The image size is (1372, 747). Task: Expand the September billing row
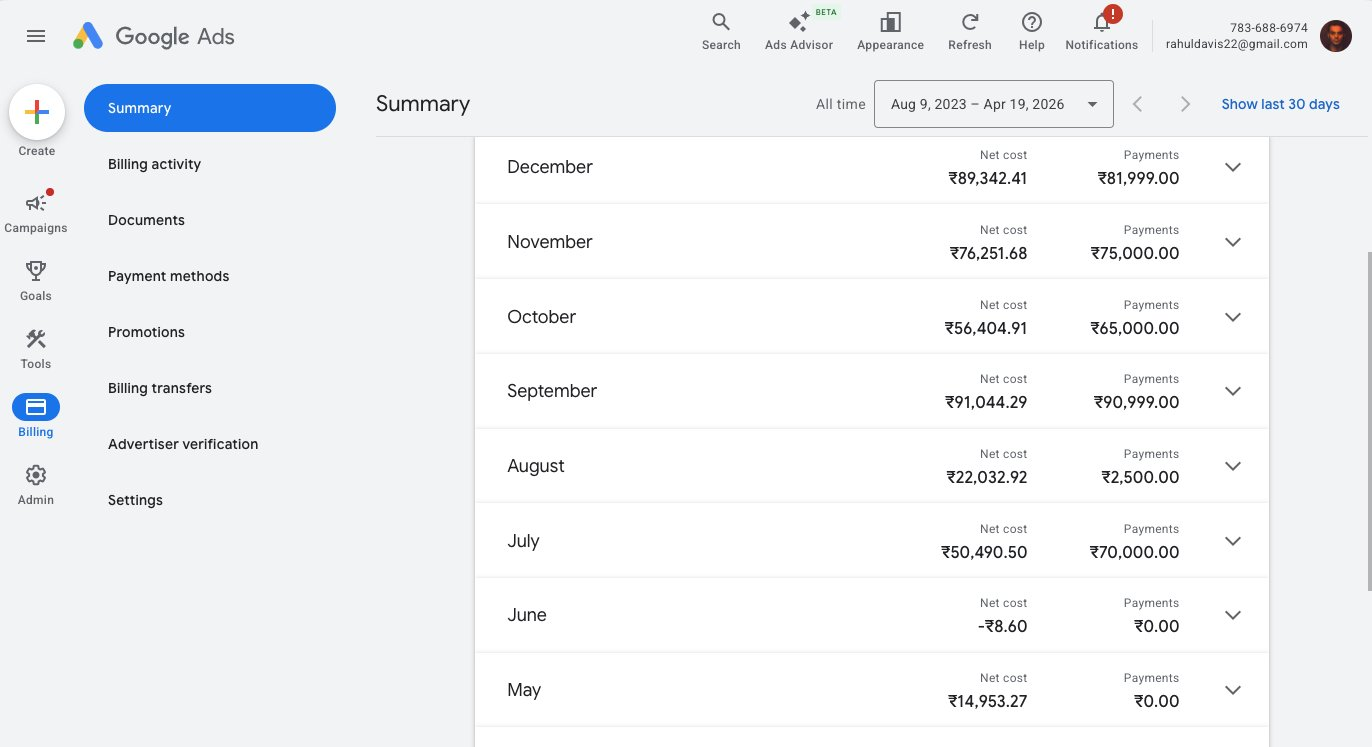[1232, 391]
